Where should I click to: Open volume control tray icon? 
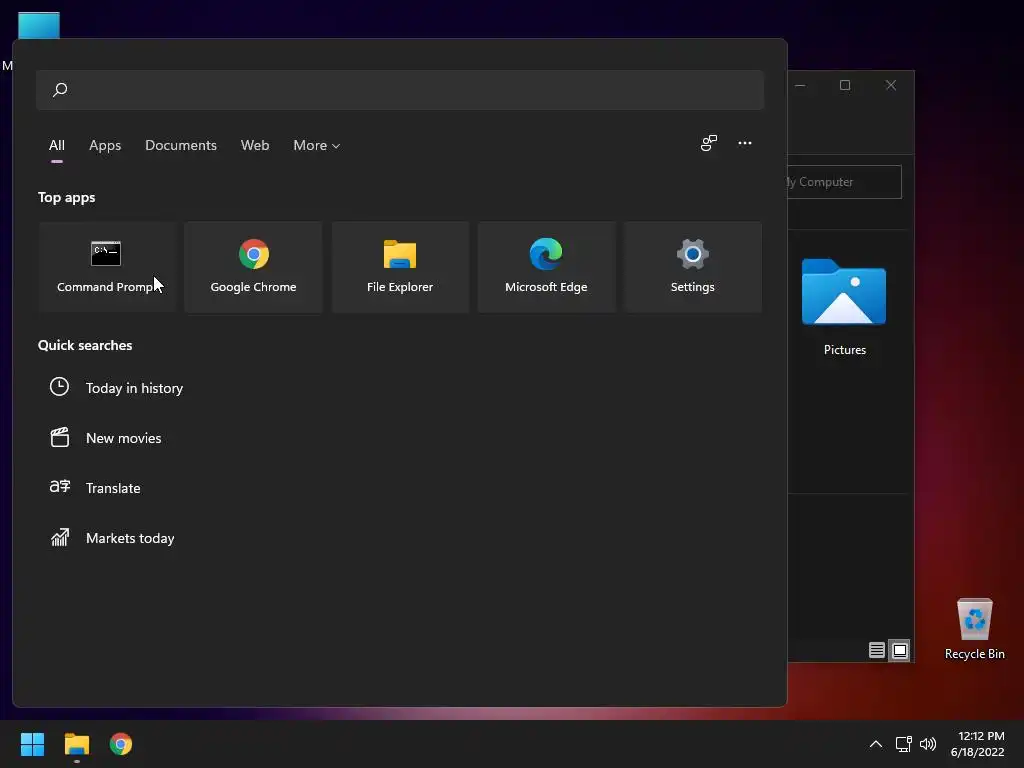point(927,744)
